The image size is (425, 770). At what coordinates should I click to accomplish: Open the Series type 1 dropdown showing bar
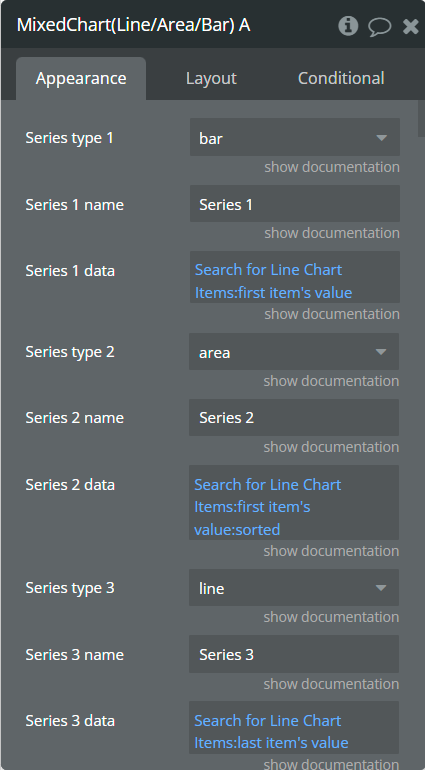coord(295,138)
